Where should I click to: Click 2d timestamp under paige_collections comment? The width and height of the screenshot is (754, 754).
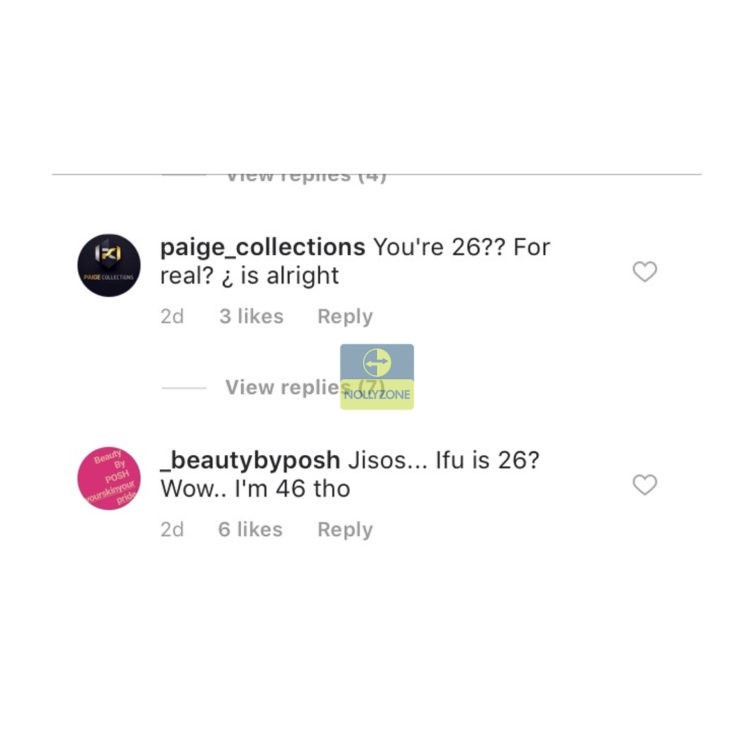click(172, 316)
